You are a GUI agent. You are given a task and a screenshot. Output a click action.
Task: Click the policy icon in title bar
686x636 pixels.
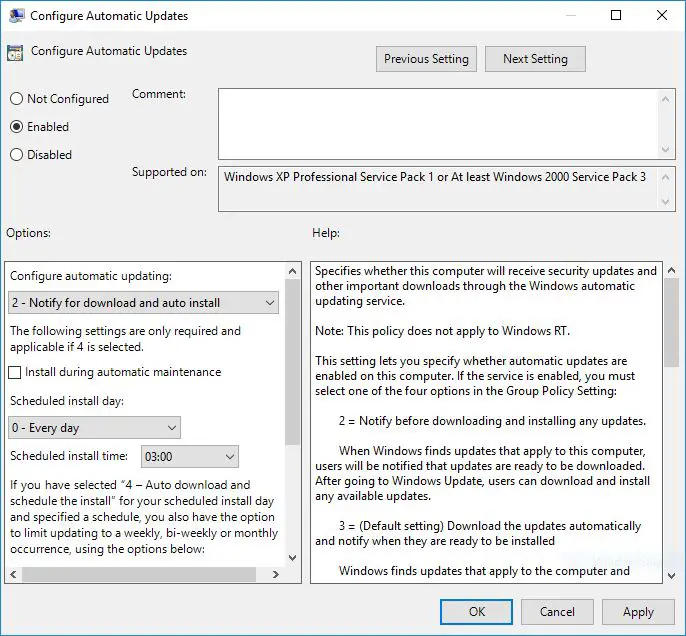point(15,16)
